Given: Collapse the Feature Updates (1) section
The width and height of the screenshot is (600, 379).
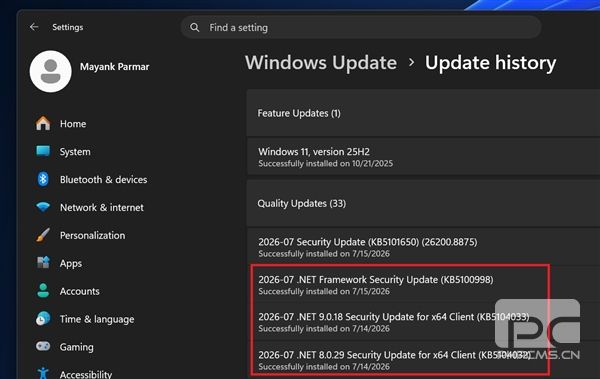Looking at the screenshot, I should (423, 113).
